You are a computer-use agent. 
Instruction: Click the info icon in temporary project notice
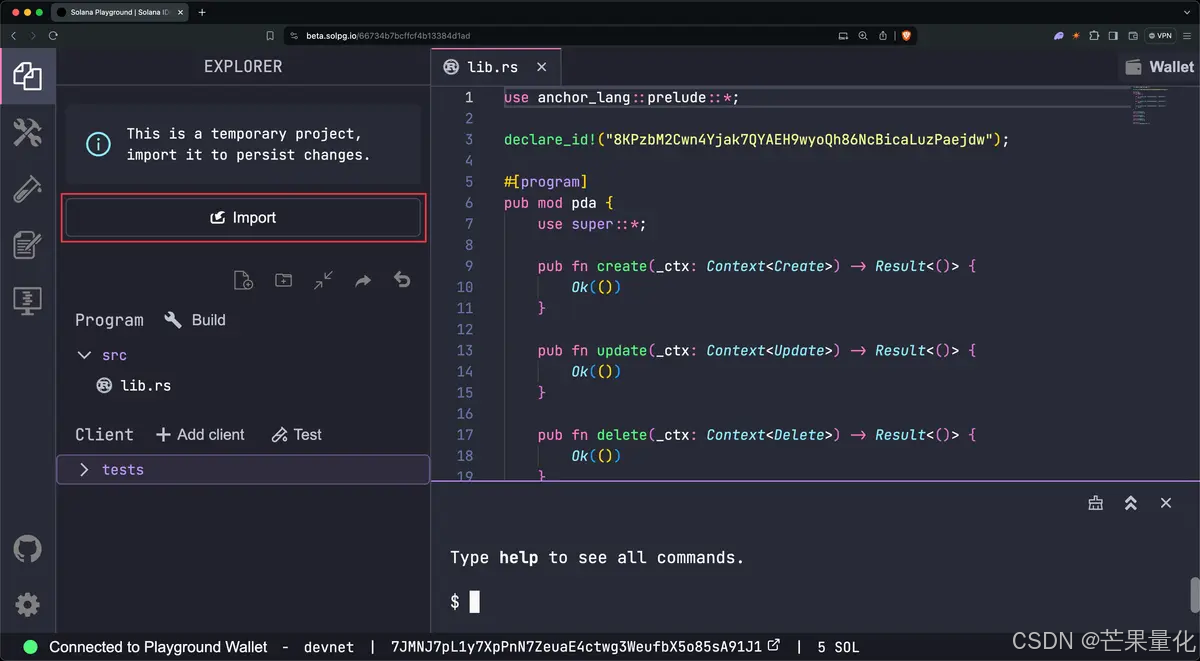click(98, 144)
